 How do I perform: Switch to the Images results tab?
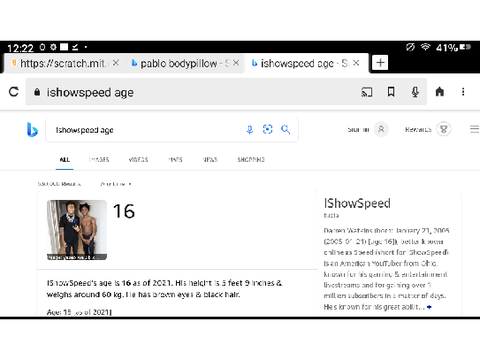(99, 160)
